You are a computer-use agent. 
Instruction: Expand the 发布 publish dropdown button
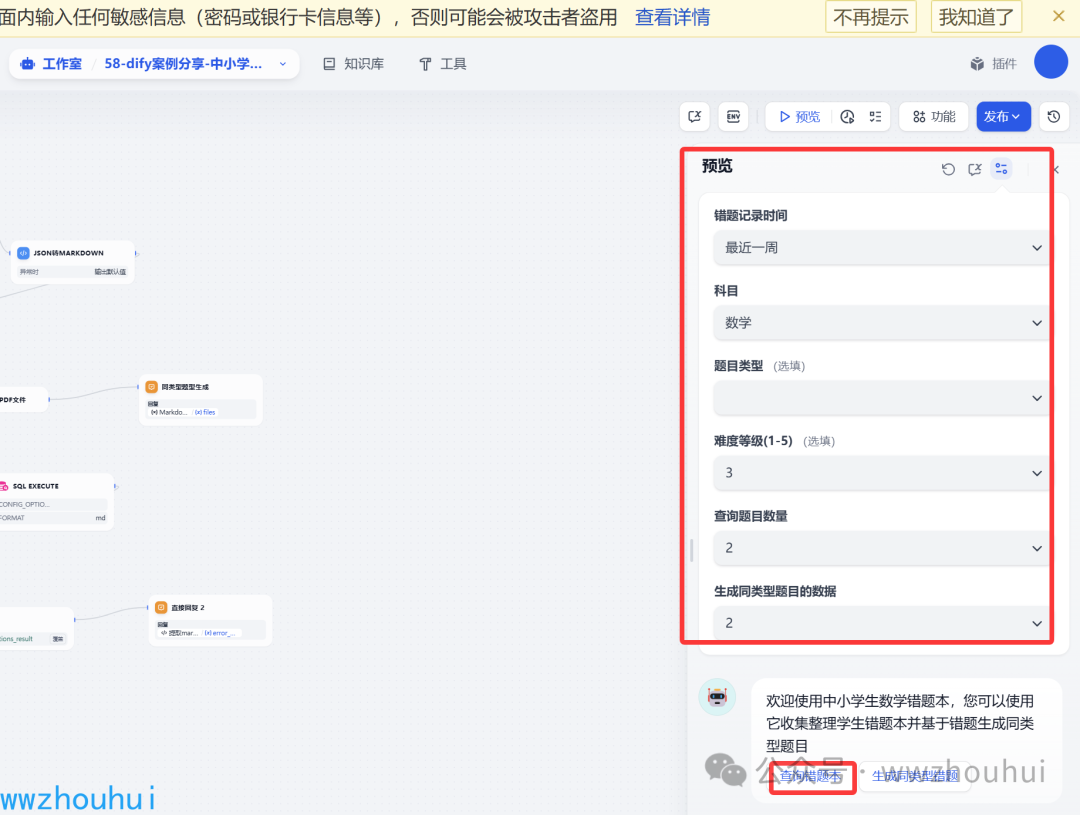[x=1003, y=116]
